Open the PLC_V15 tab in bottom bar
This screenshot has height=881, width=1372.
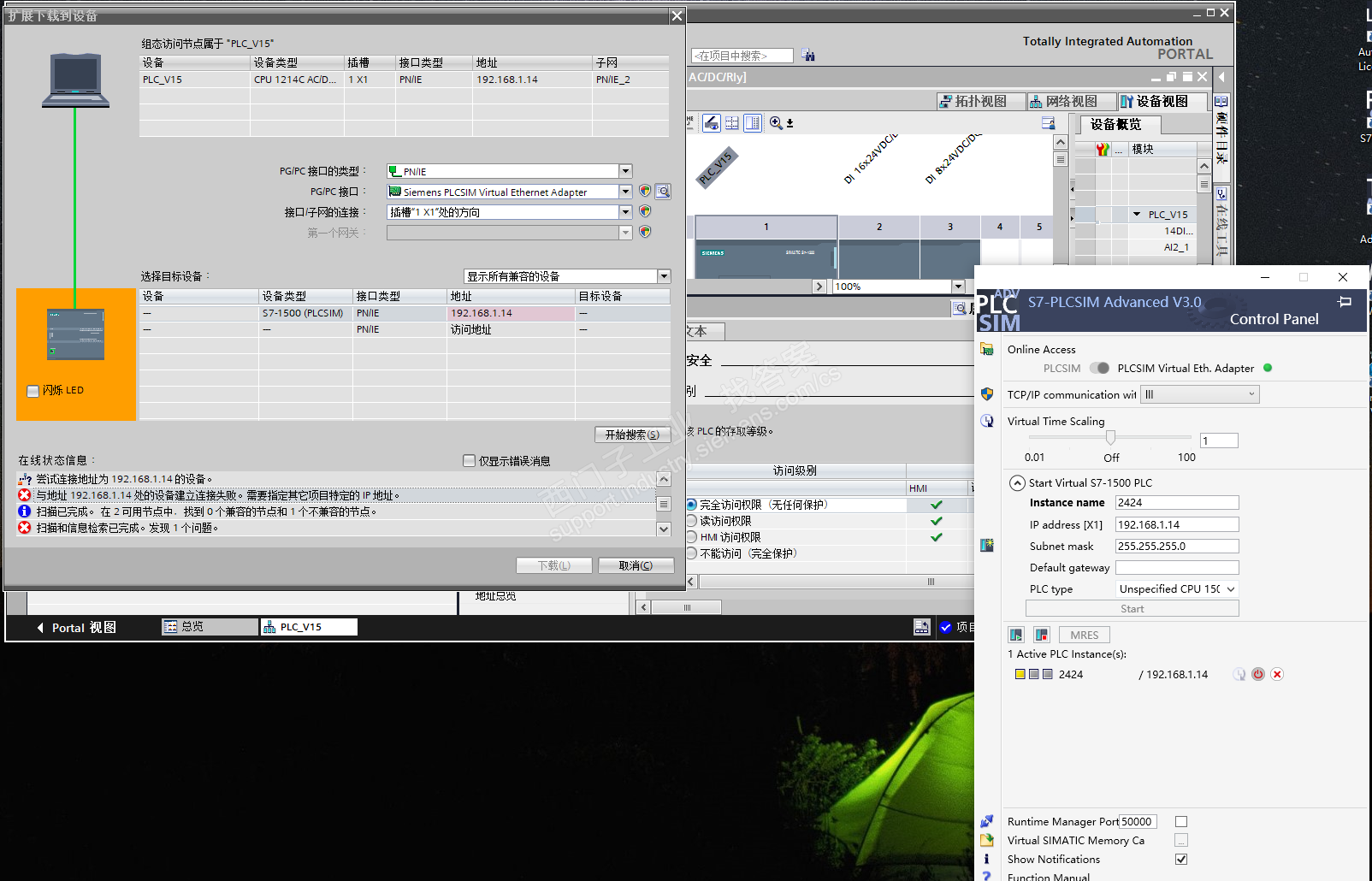pos(309,627)
